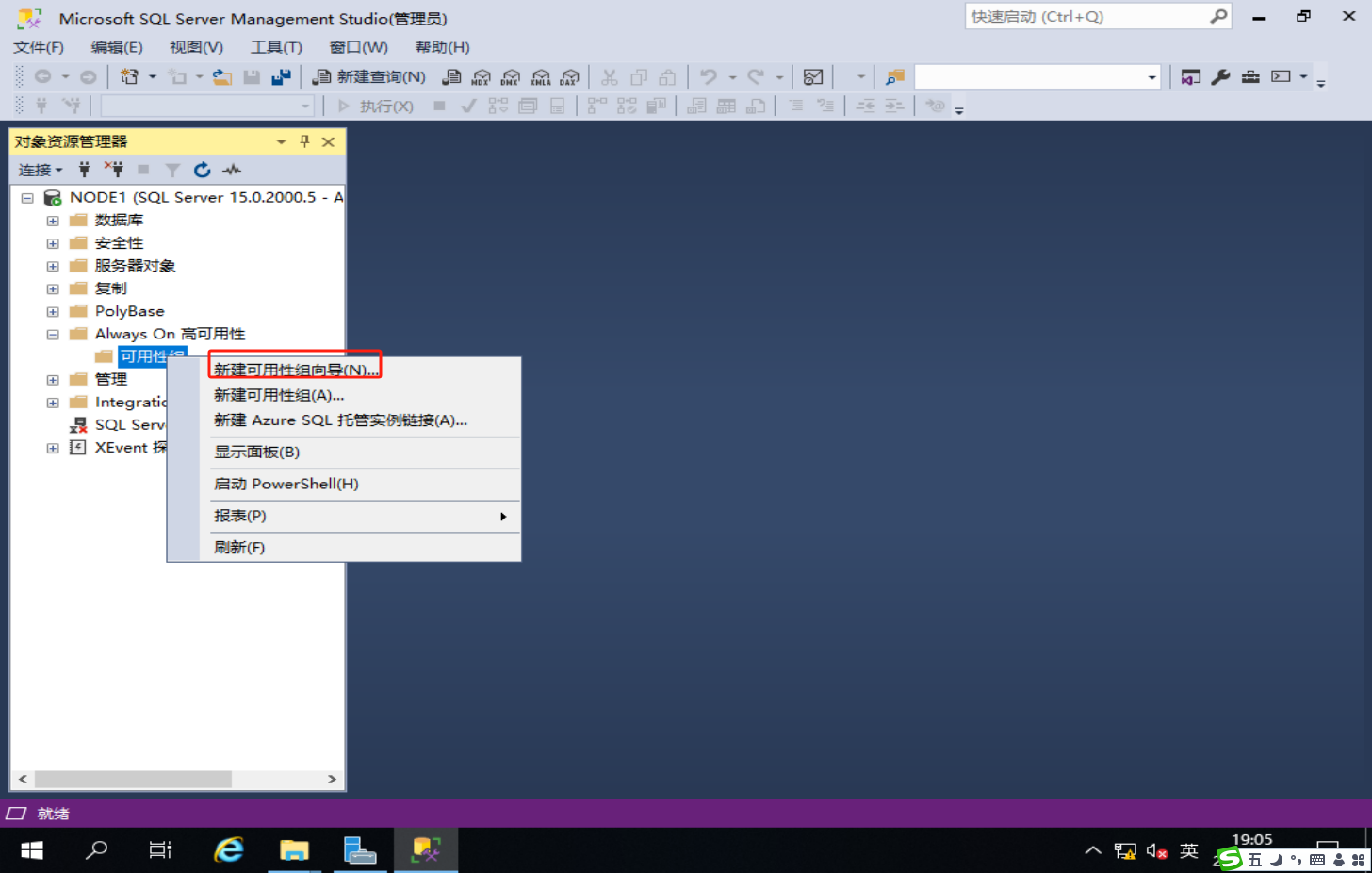Click the 新建查询(N) button
The width and height of the screenshot is (1372, 873).
[369, 77]
